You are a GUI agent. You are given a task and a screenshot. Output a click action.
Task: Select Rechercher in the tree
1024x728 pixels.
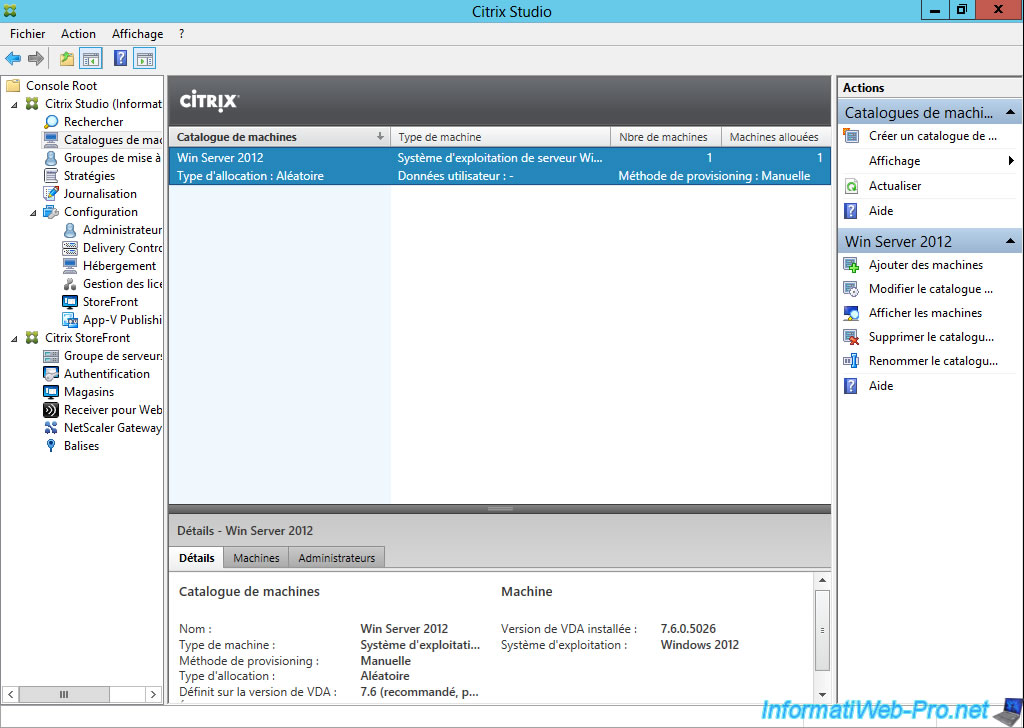pyautogui.click(x=93, y=121)
